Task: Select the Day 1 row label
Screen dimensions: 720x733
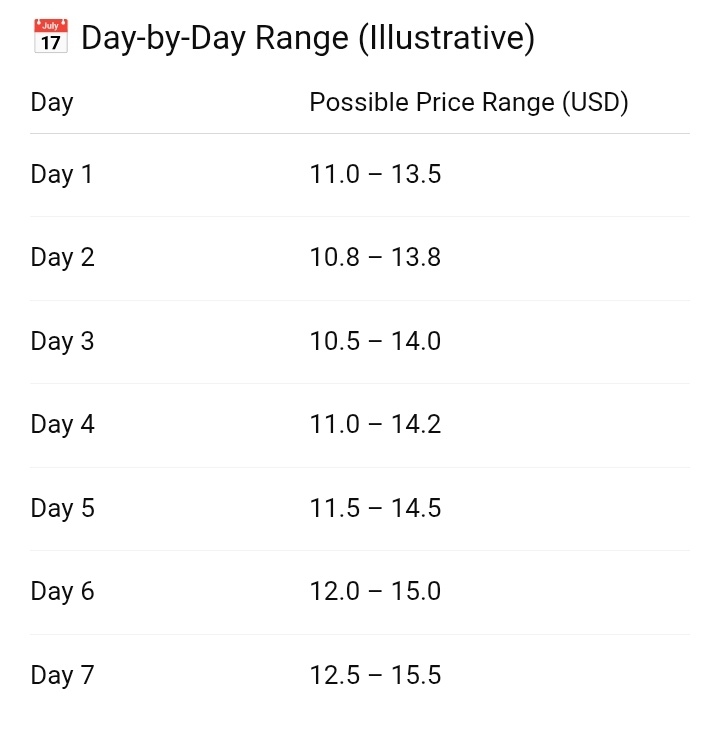Action: tap(62, 174)
